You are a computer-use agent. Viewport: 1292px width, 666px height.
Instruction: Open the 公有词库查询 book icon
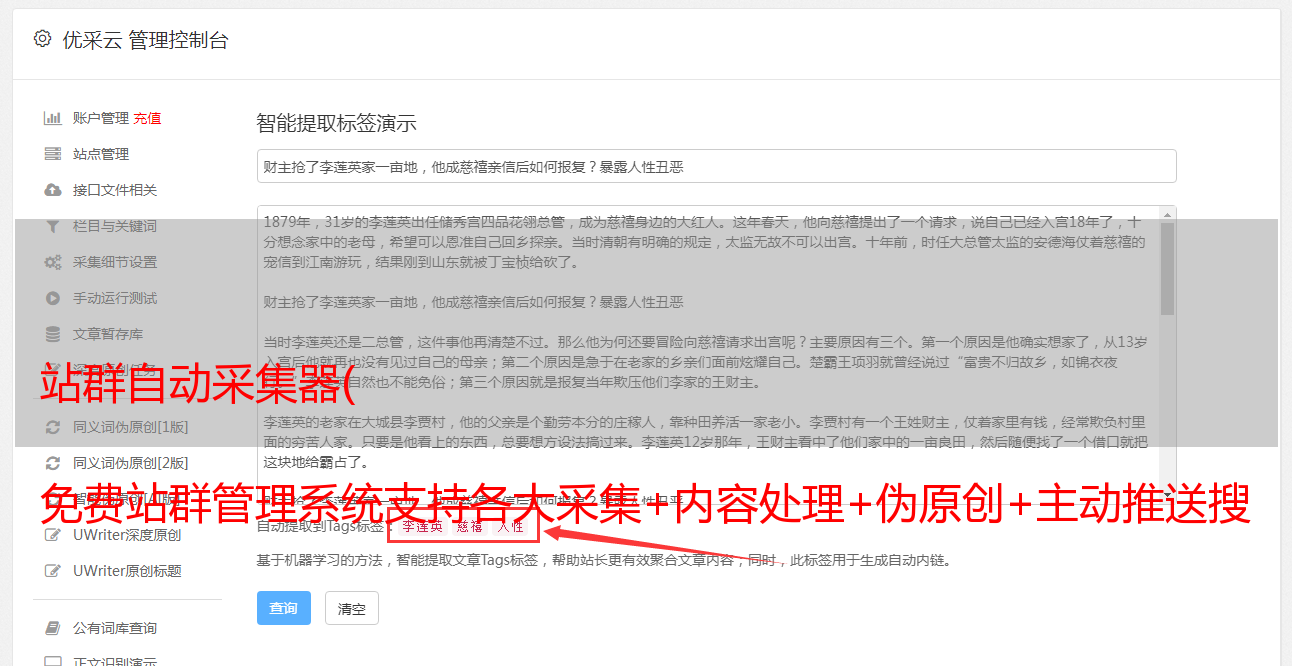pos(53,628)
